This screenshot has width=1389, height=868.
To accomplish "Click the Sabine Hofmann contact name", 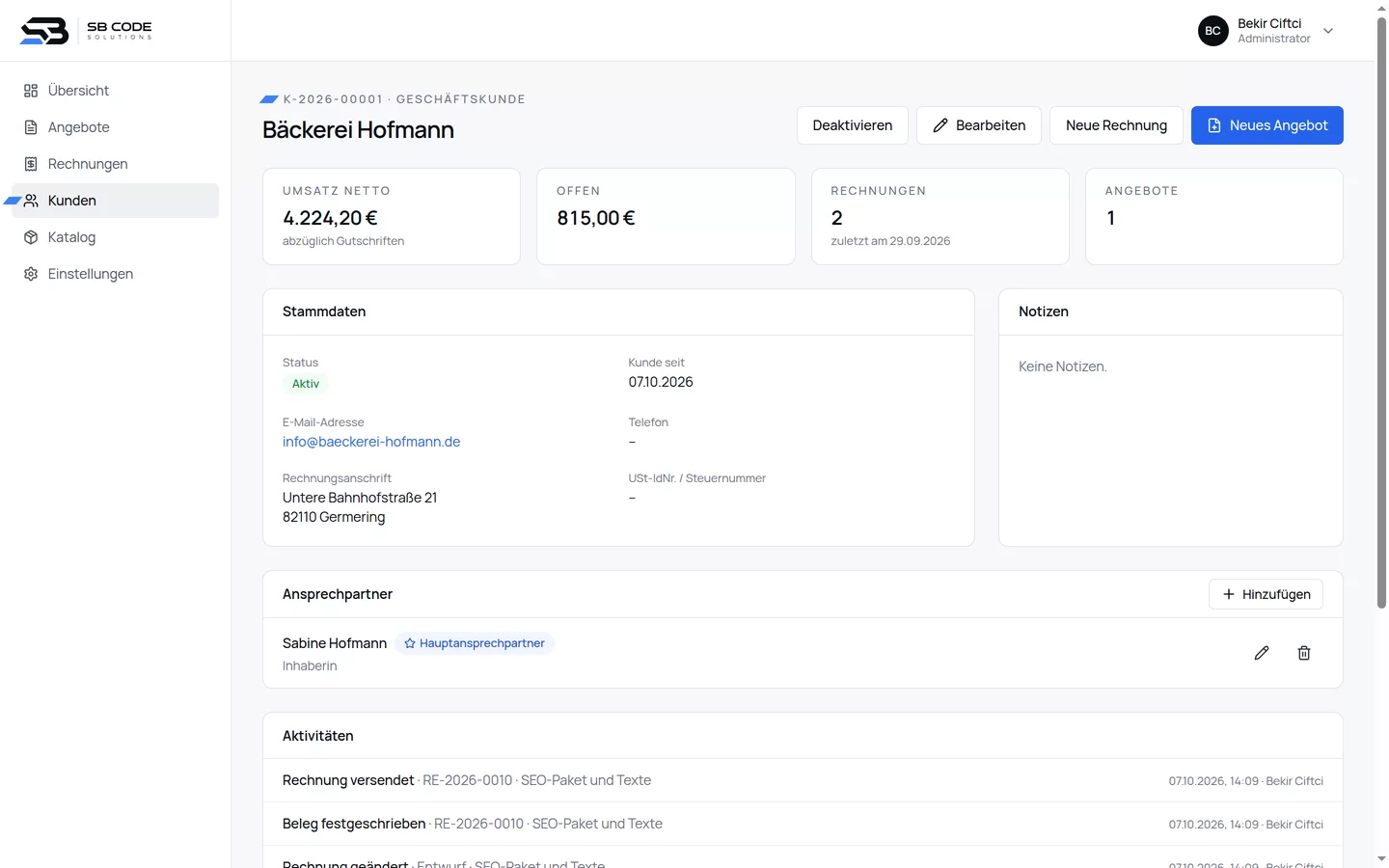I will (x=335, y=643).
